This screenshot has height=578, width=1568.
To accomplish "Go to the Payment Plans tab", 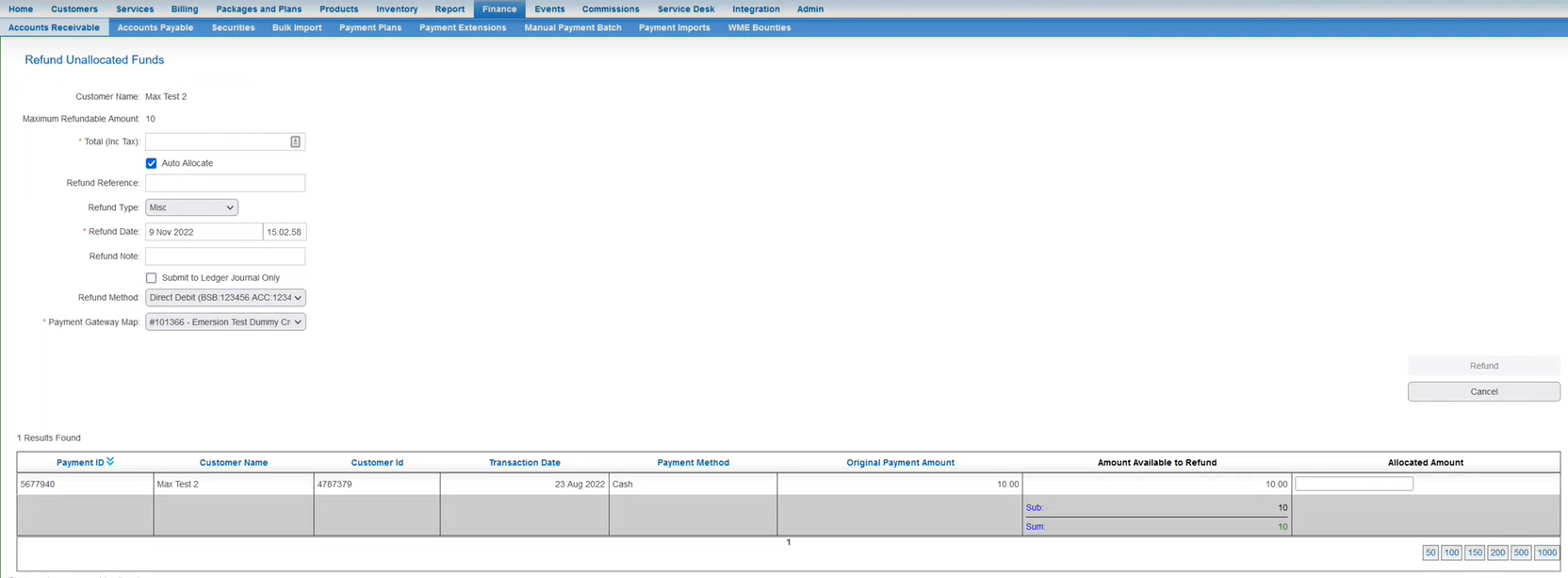I will click(x=370, y=27).
